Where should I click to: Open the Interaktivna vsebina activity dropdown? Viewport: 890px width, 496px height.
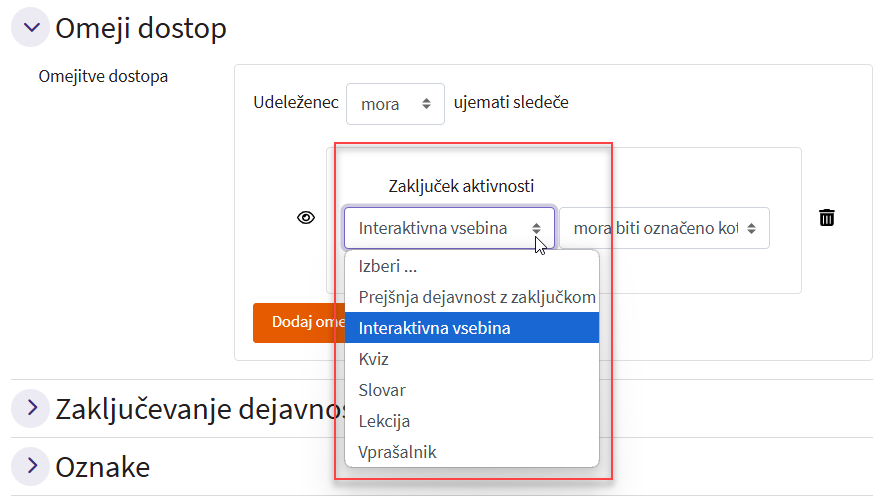(449, 228)
